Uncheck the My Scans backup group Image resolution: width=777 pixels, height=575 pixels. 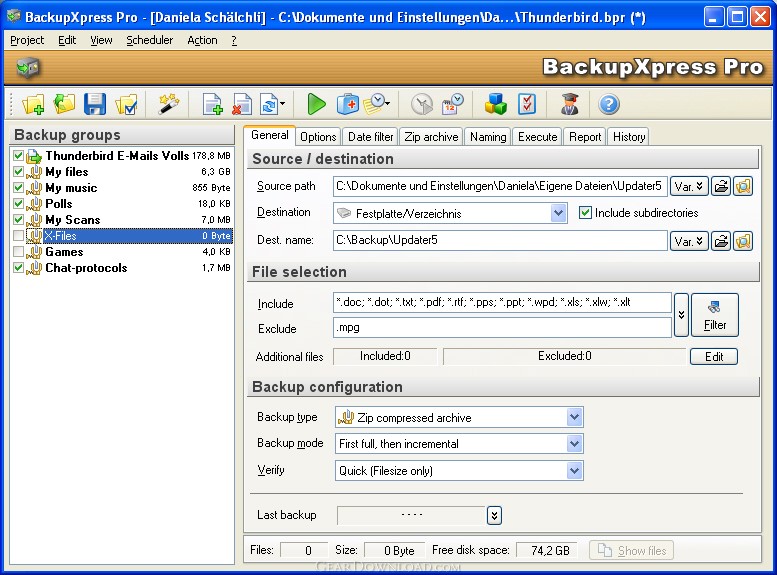[x=19, y=220]
